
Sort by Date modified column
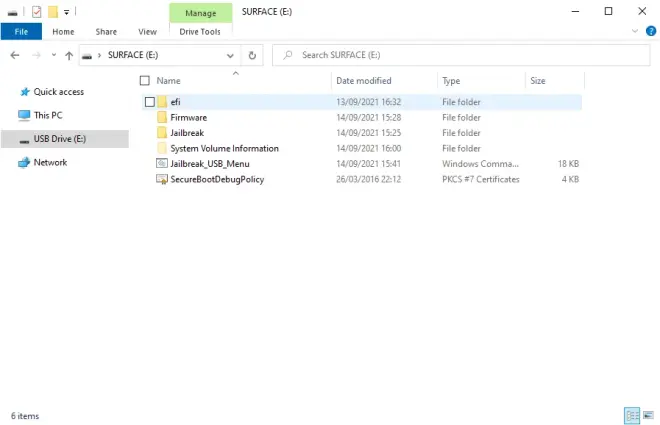pyautogui.click(x=364, y=80)
